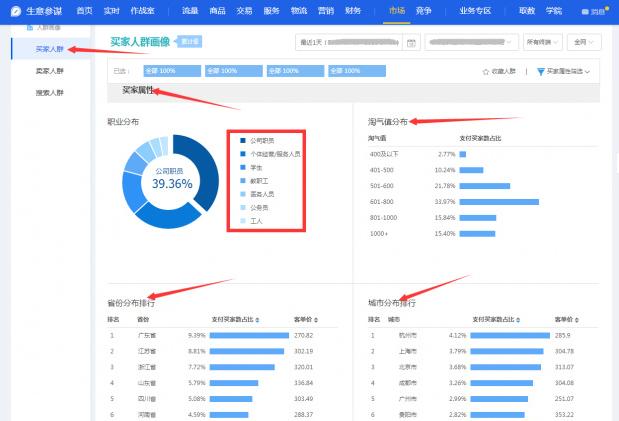Toggle 学生 legend entry
The height and width of the screenshot is (421, 619).
(x=251, y=167)
